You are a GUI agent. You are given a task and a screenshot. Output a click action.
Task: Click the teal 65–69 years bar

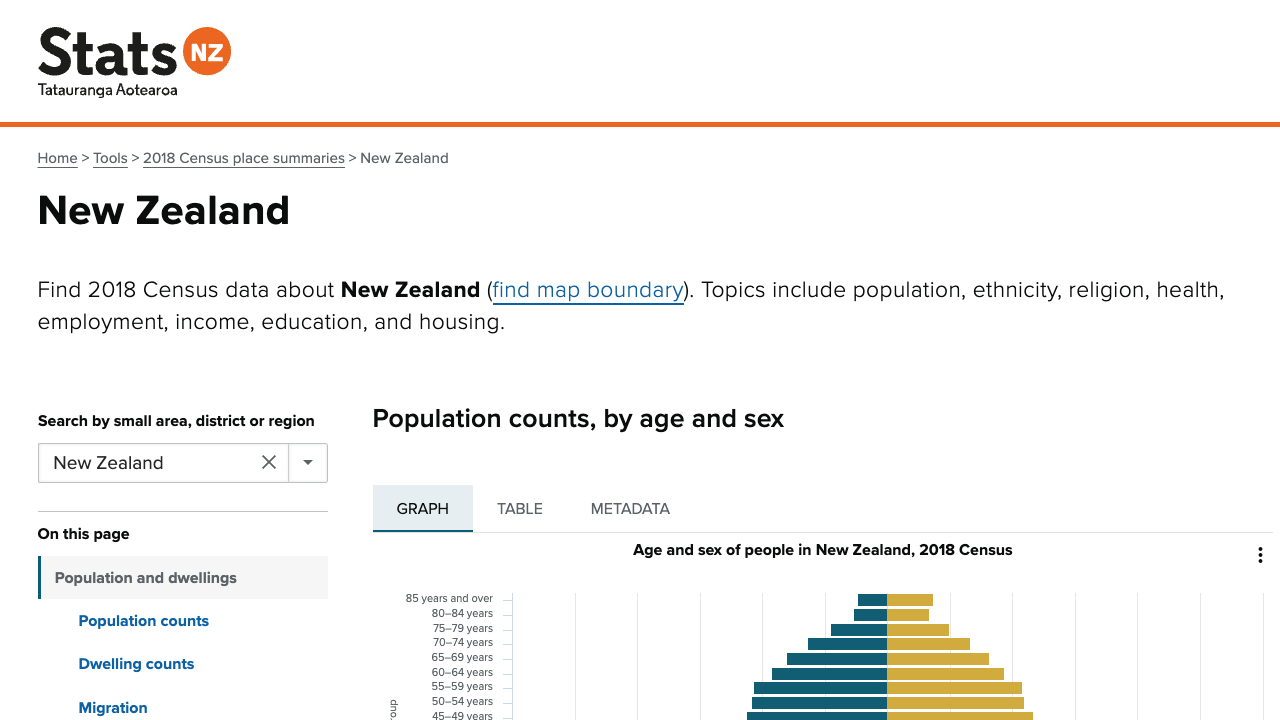837,659
